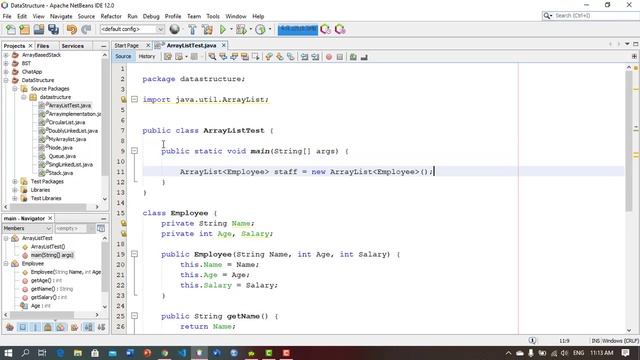Click the Find Selection magnifier icon in editor toolbar
Viewport: 640px width, 360px height.
pos(212,57)
